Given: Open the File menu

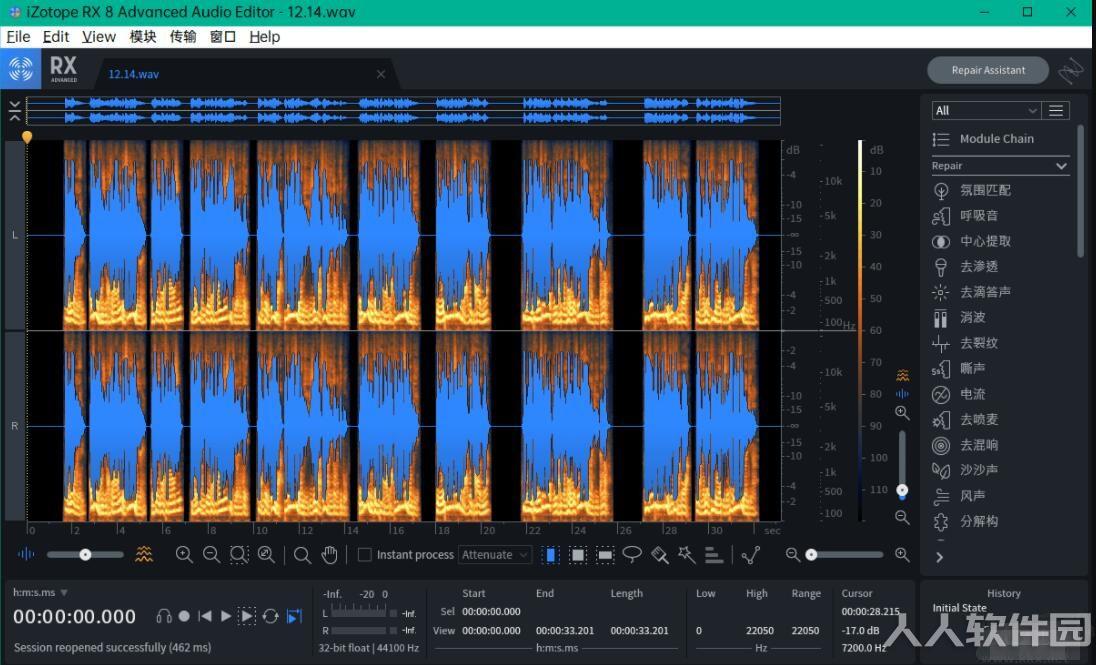Looking at the screenshot, I should [18, 36].
